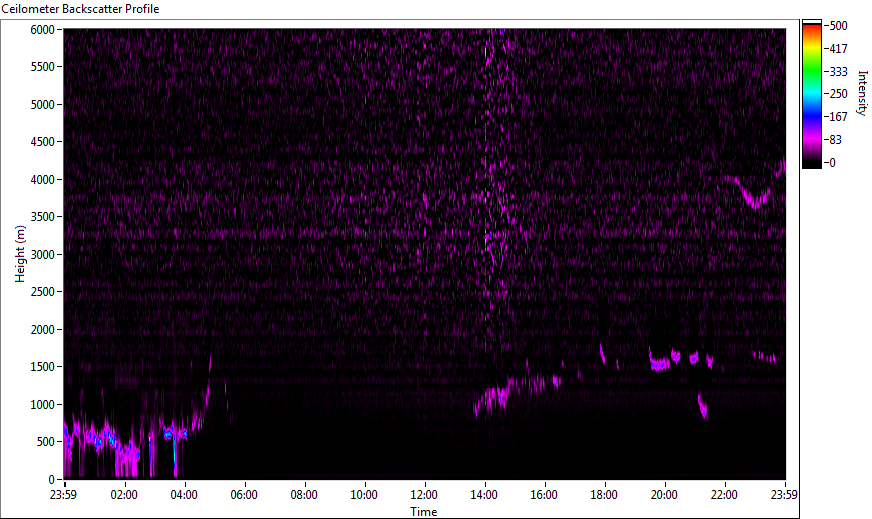Click the 5500 height axis tick
872x519 pixels.
coord(42,67)
